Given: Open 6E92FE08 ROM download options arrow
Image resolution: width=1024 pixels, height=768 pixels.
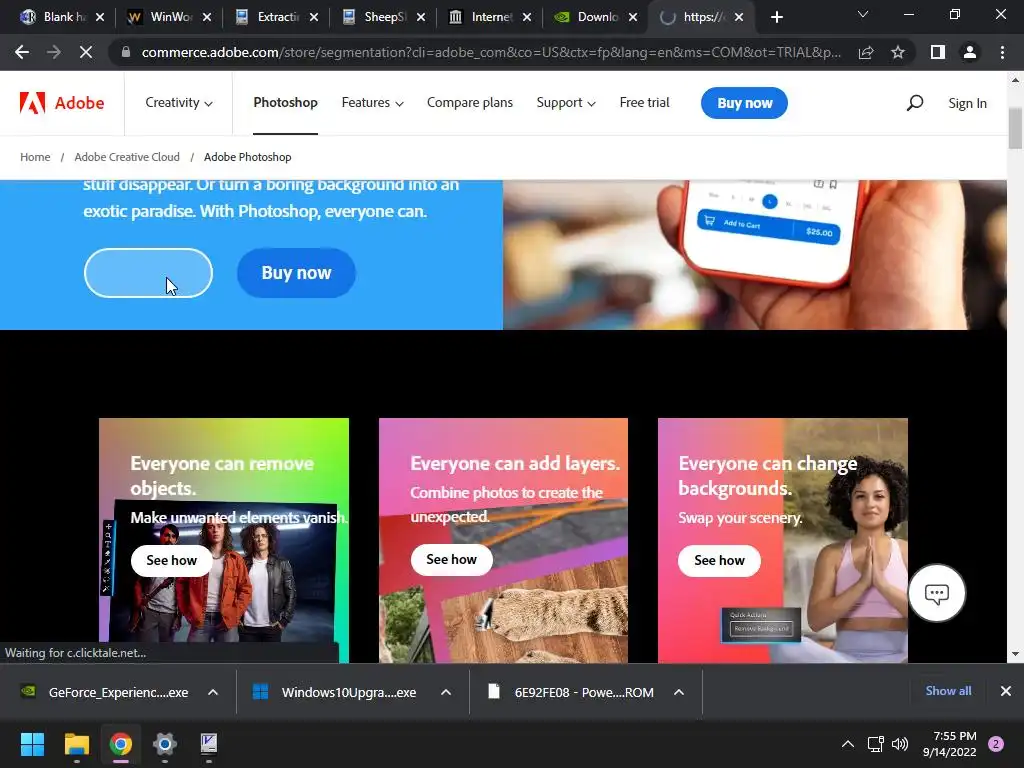Looking at the screenshot, I should point(679,692).
